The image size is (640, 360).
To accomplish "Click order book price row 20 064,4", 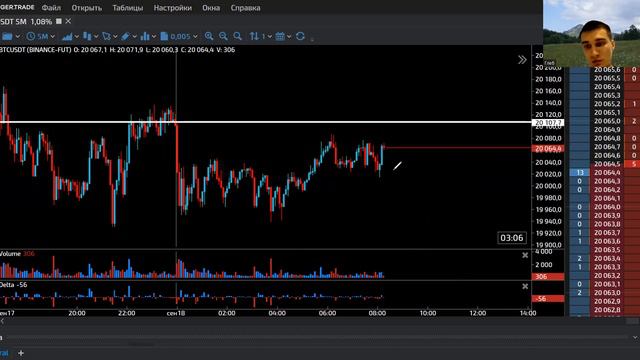I will (607, 173).
